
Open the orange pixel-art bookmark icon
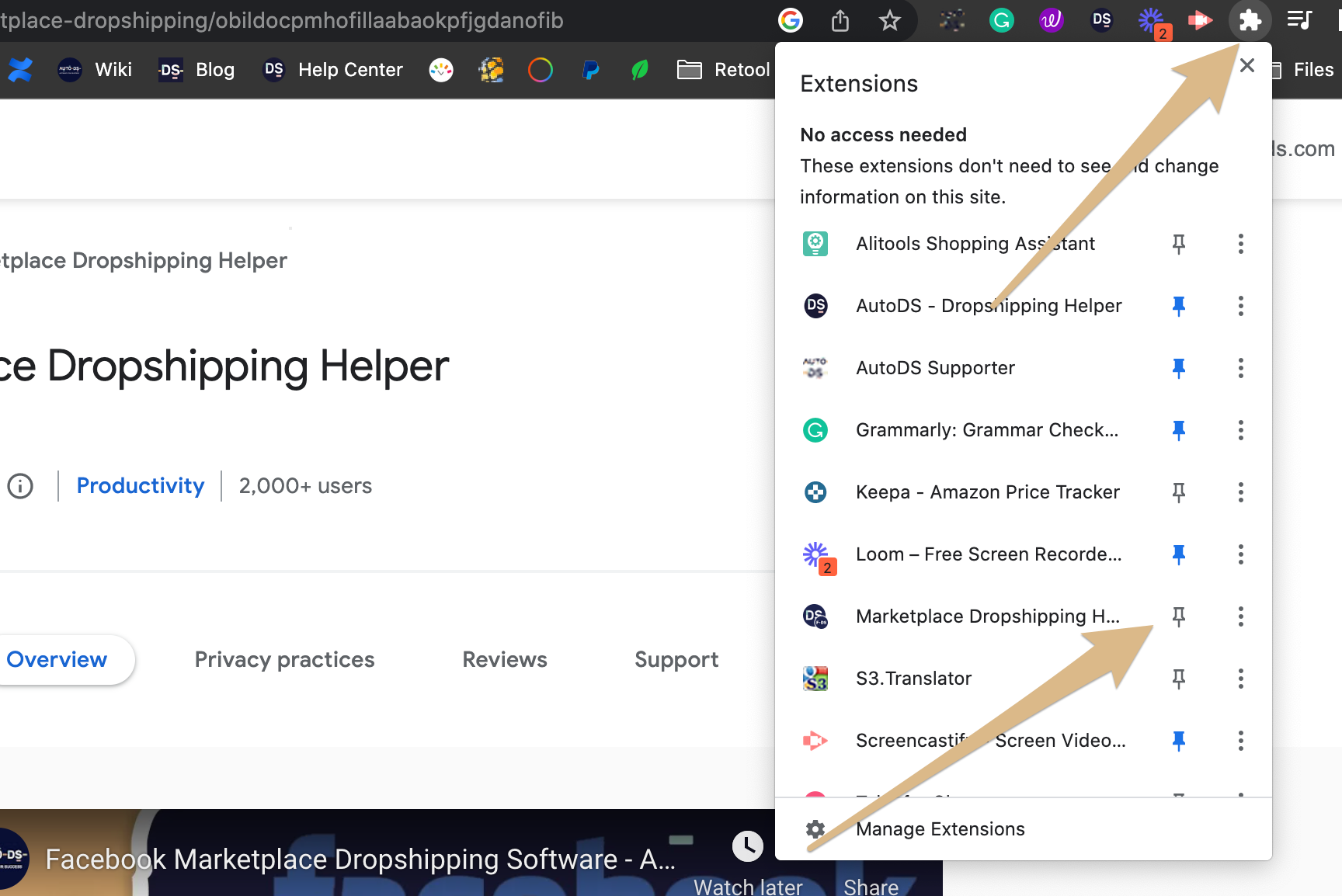(x=491, y=70)
